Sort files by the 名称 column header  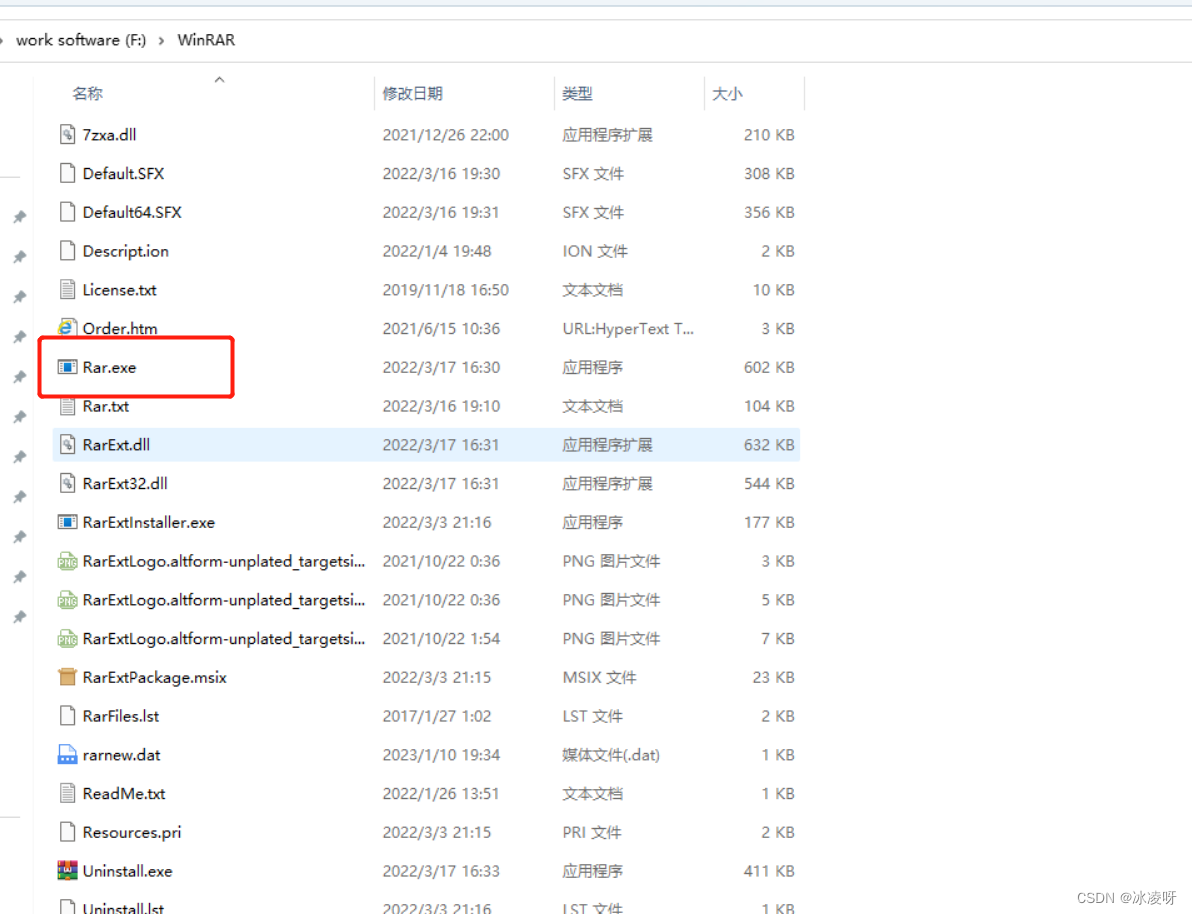click(87, 94)
